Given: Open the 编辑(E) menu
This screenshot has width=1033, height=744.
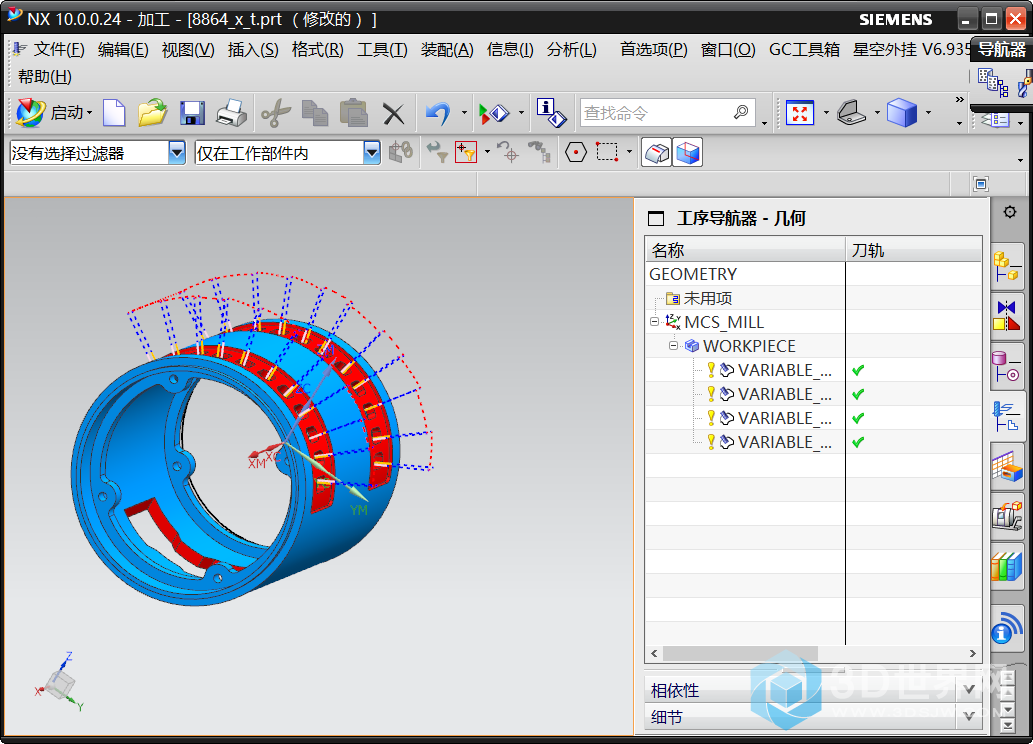Looking at the screenshot, I should (123, 49).
